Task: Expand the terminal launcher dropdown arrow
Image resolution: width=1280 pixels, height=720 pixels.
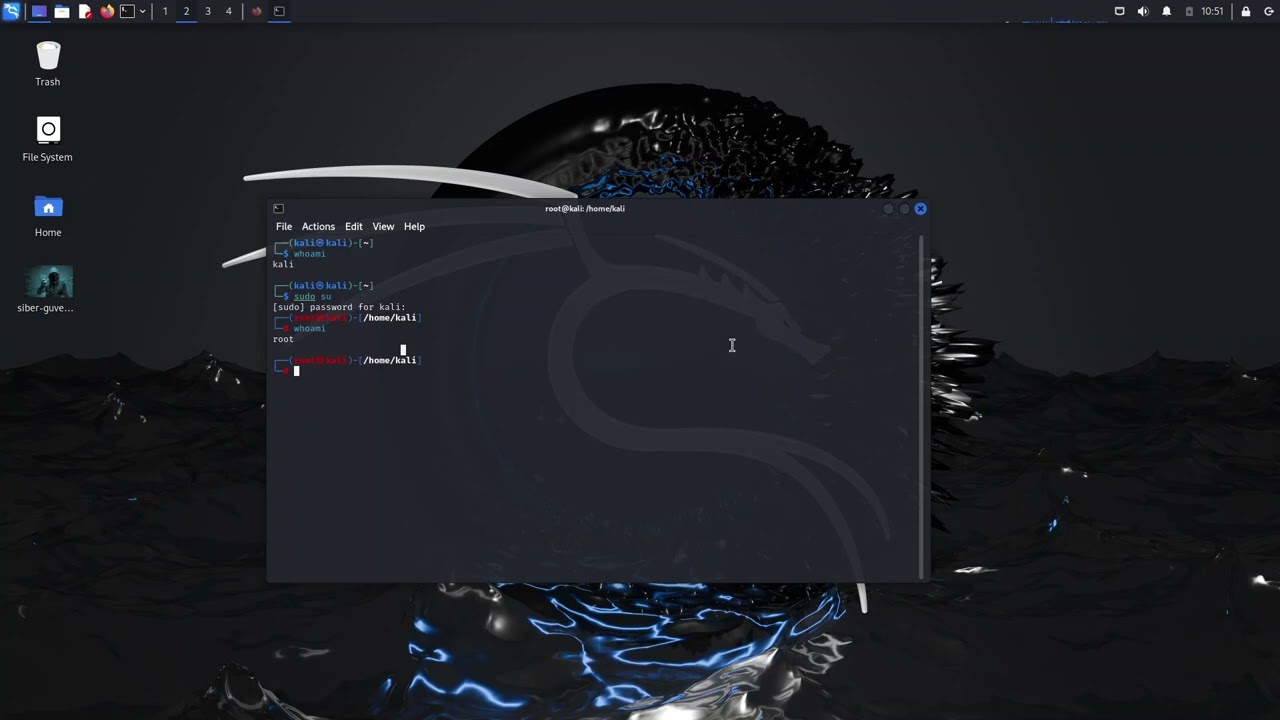Action: point(142,11)
